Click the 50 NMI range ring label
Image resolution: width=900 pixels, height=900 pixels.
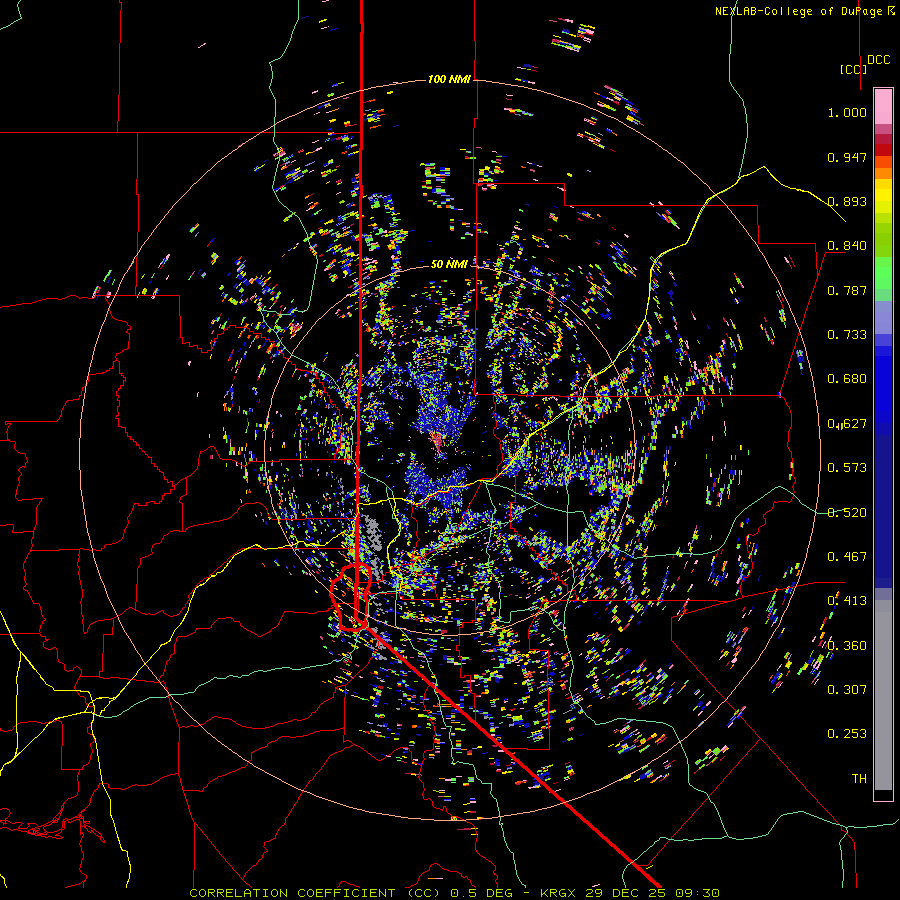tap(449, 264)
